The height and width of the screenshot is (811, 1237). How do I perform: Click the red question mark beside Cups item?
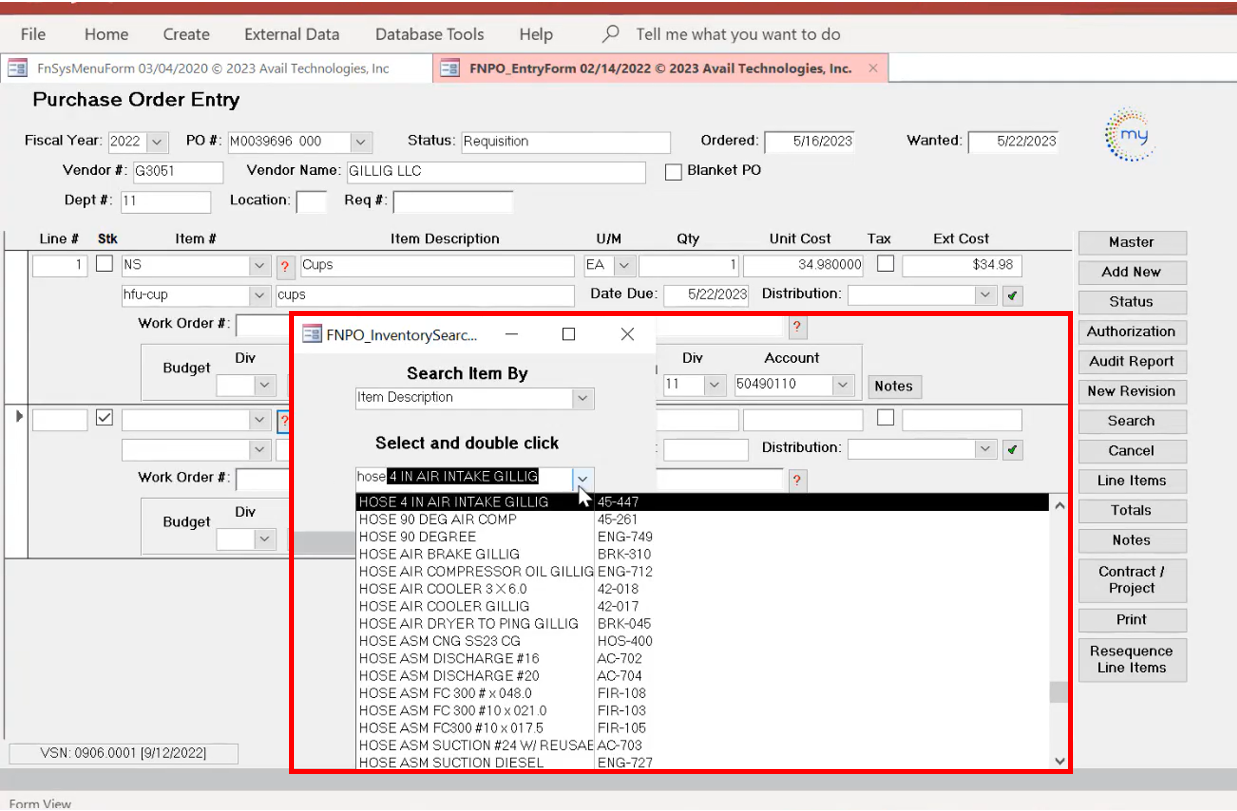[x=285, y=266]
